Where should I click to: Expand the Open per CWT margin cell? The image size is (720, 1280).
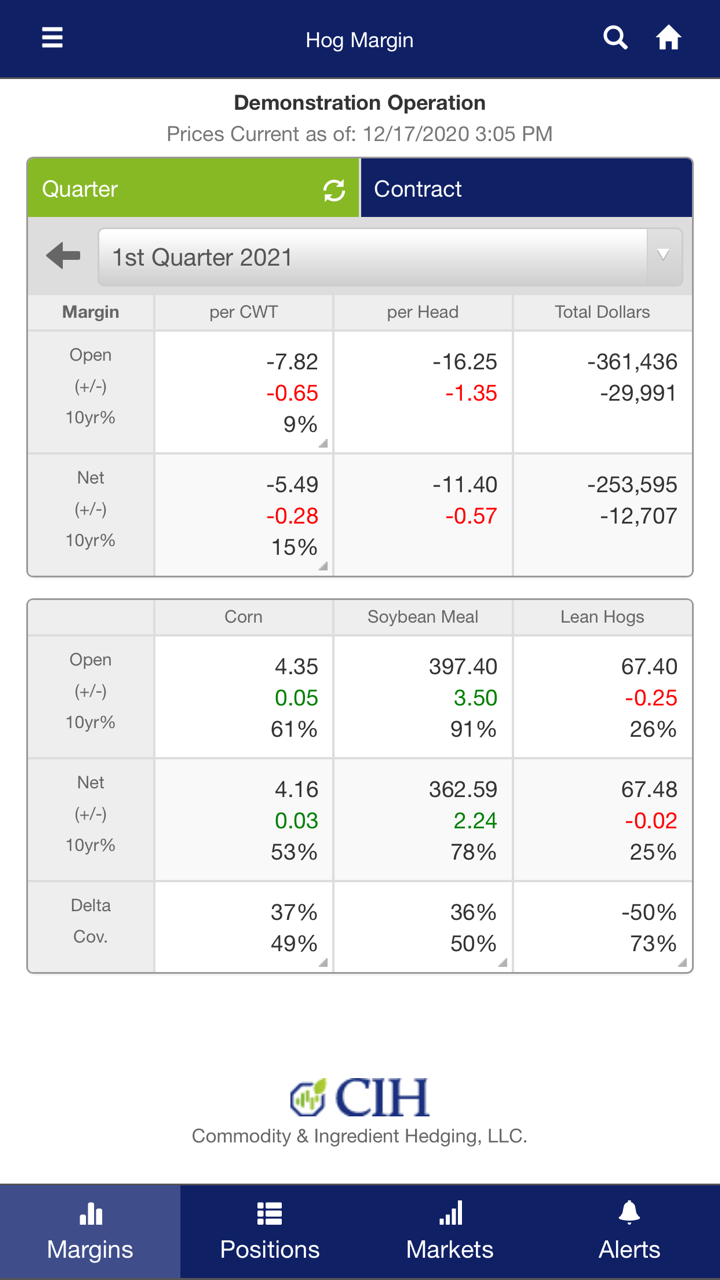244,392
